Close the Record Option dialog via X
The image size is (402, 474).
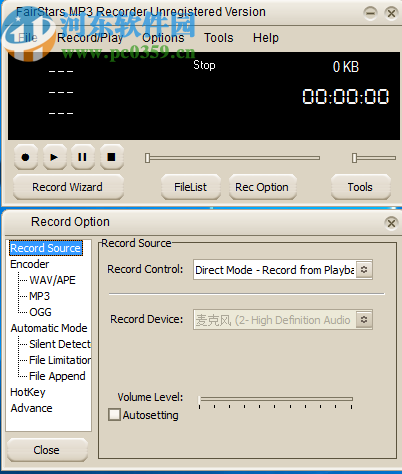tap(391, 223)
